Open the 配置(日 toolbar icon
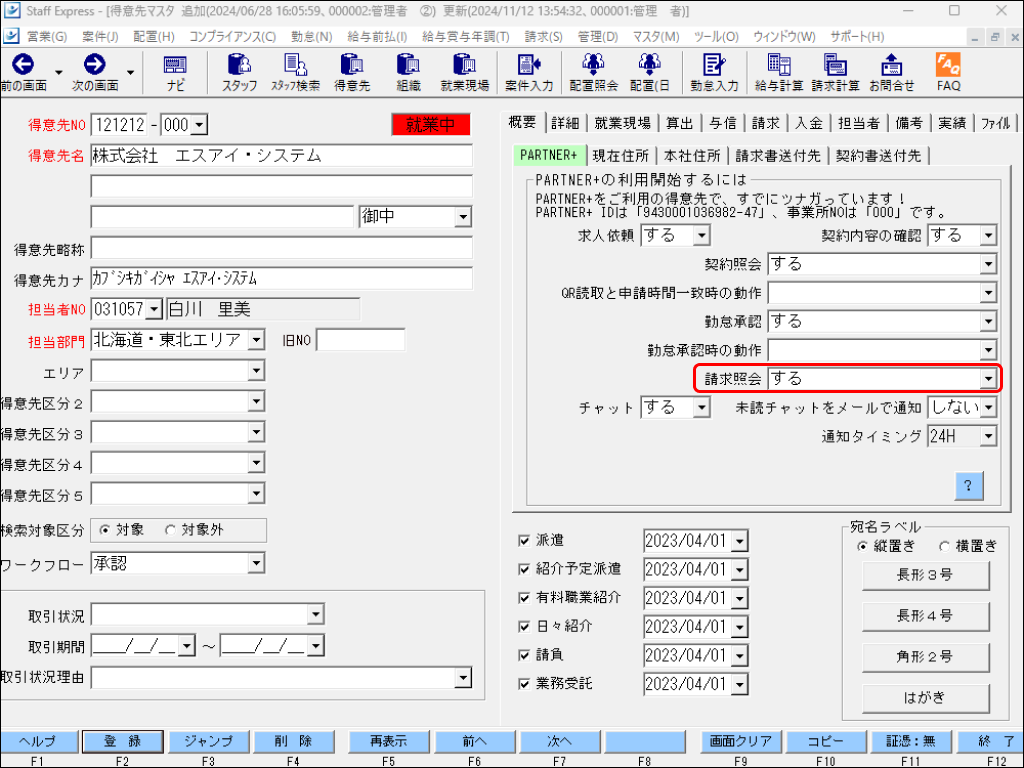The image size is (1024, 768). coord(649,72)
